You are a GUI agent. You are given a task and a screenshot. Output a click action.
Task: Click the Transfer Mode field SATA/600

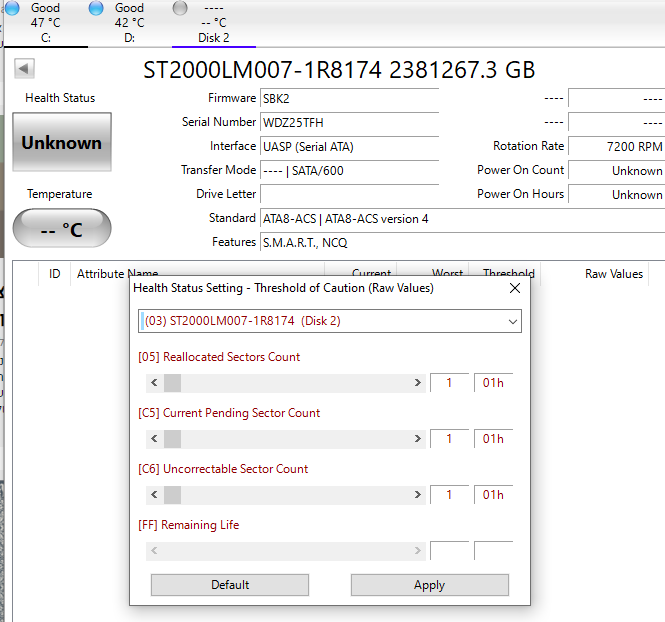pos(349,171)
